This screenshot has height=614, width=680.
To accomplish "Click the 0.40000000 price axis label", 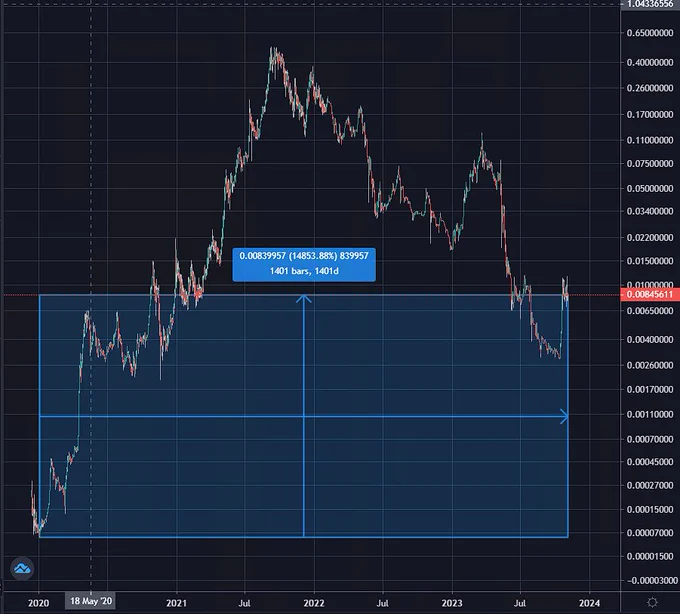I will coord(650,62).
